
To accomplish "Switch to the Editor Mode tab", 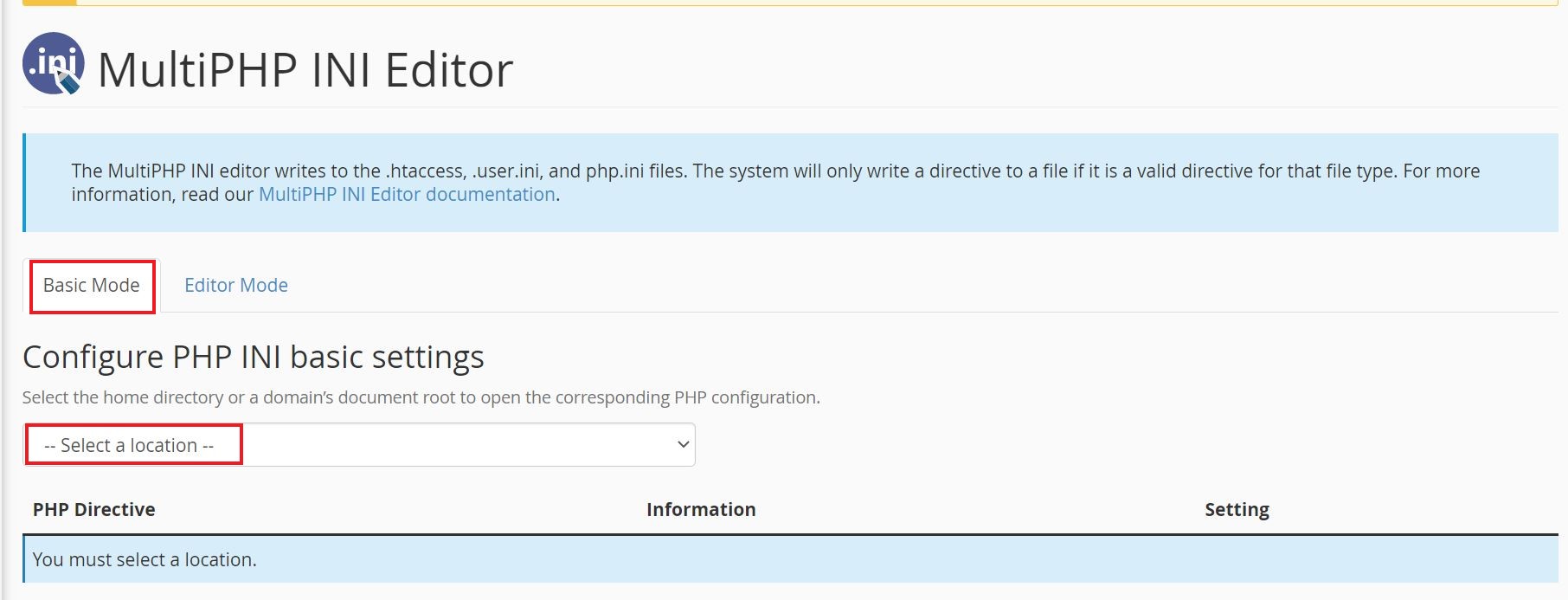I will click(236, 285).
